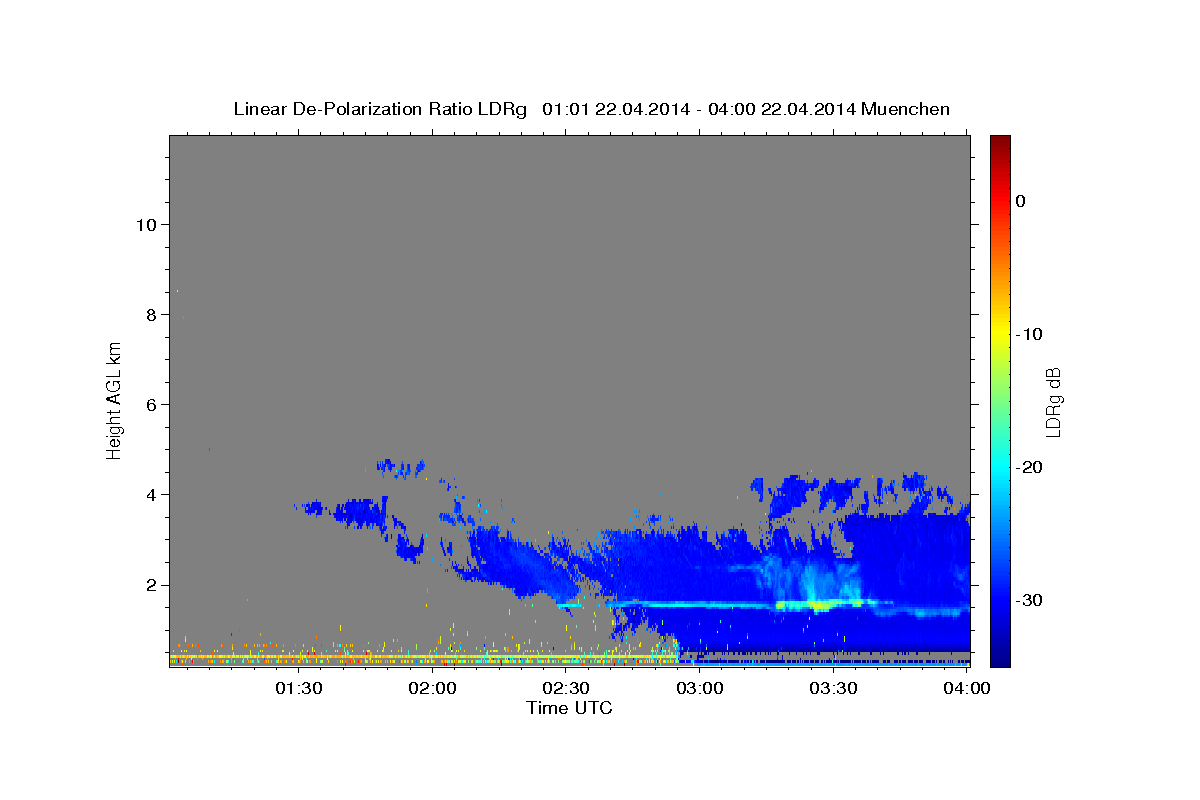Image resolution: width=1200 pixels, height=800 pixels.
Task: Click the 02:30 time tick label
Action: point(566,689)
